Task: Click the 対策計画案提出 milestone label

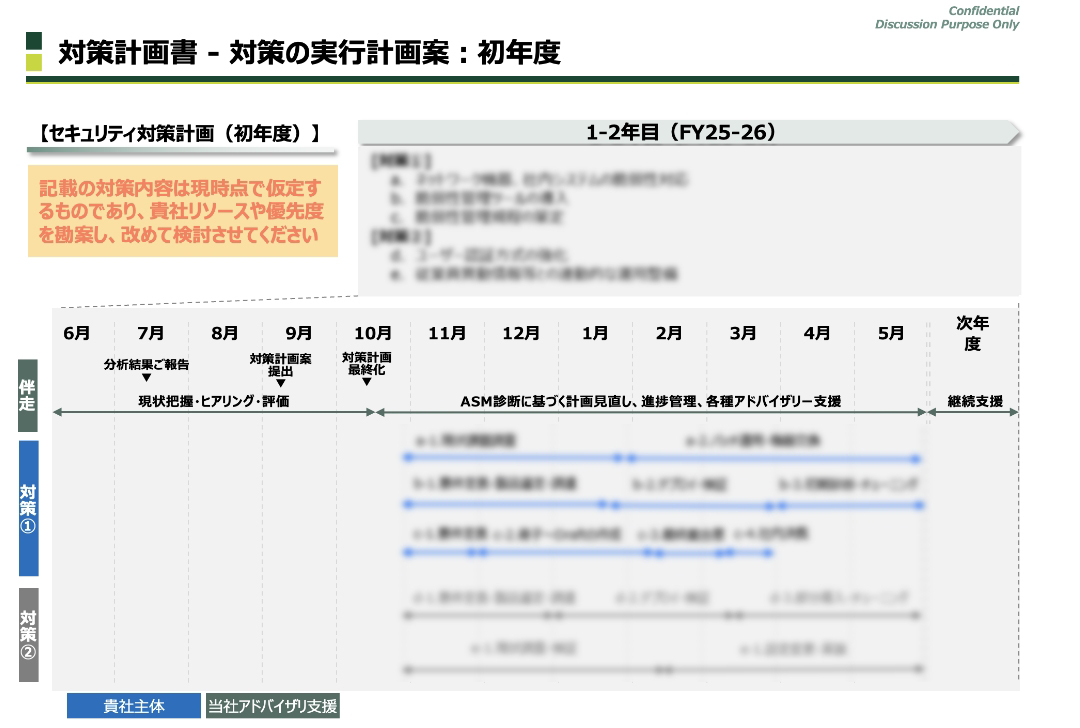Action: [280, 365]
